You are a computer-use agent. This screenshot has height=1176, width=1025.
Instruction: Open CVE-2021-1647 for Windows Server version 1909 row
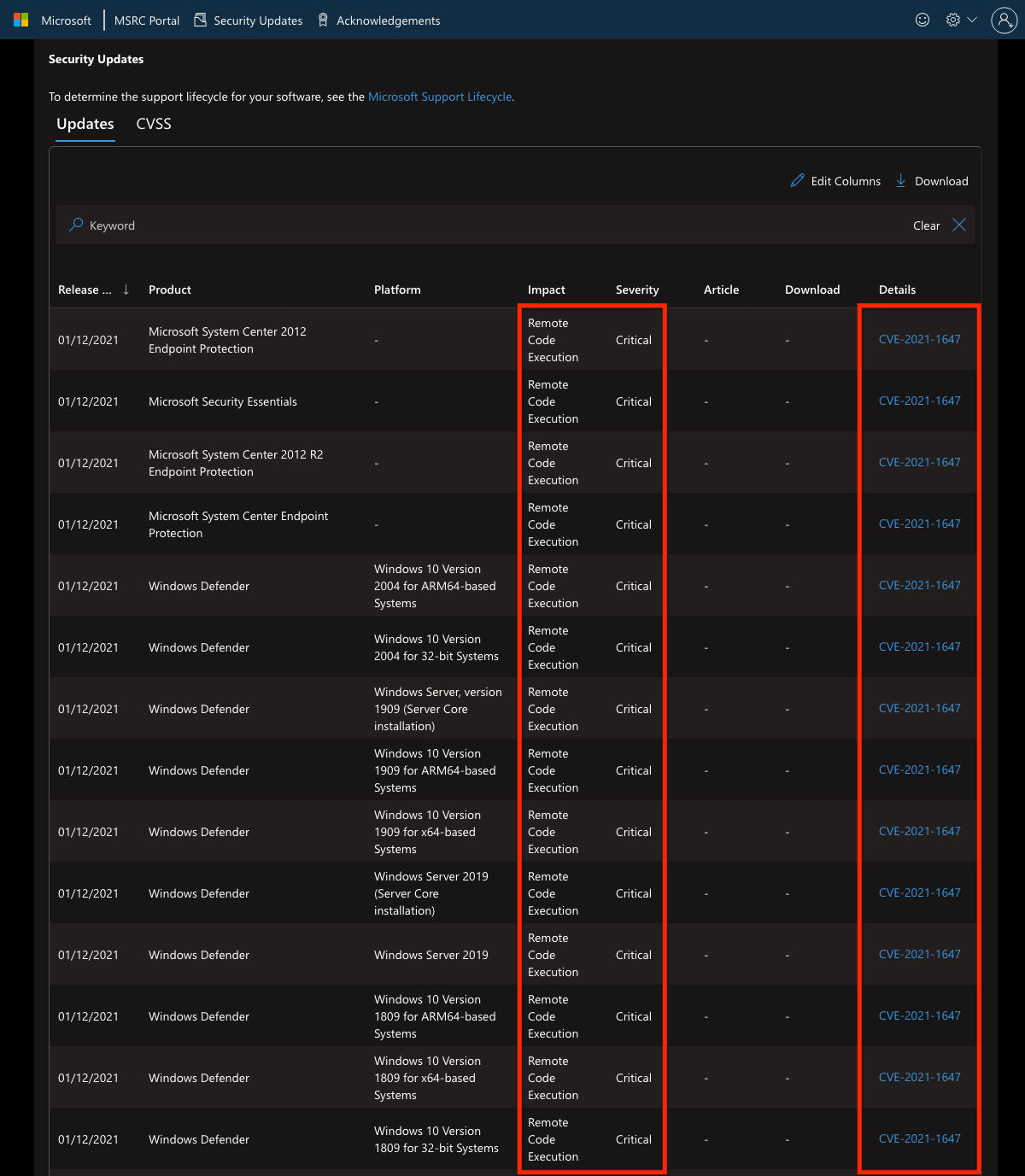point(920,708)
